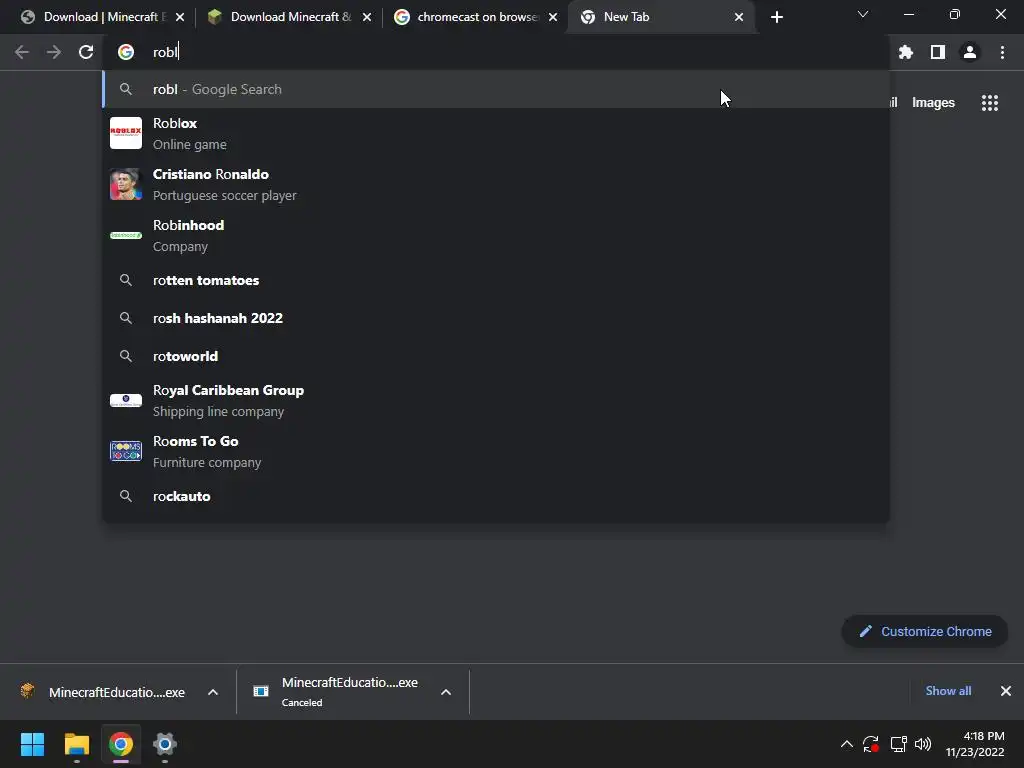Click the search icon beside rotoworld

[126, 356]
